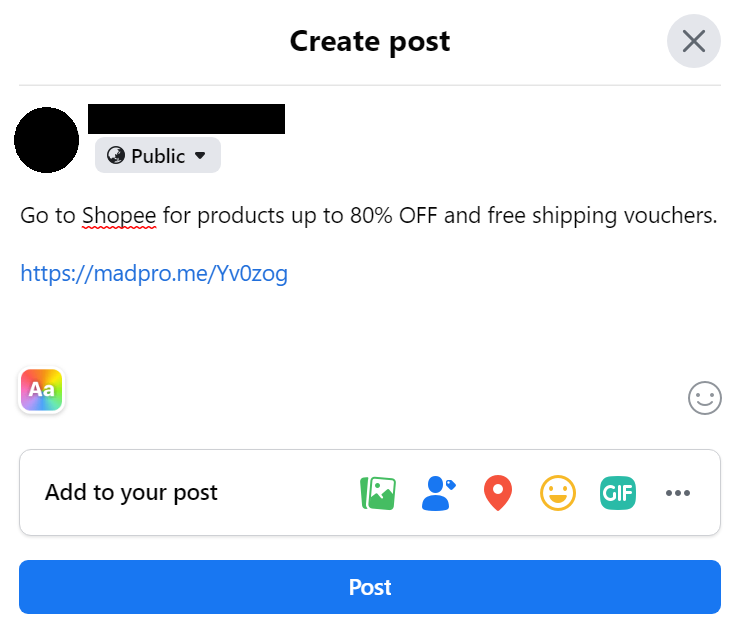This screenshot has height=634, width=739.
Task: Open the Public audience selector
Action: click(x=158, y=156)
